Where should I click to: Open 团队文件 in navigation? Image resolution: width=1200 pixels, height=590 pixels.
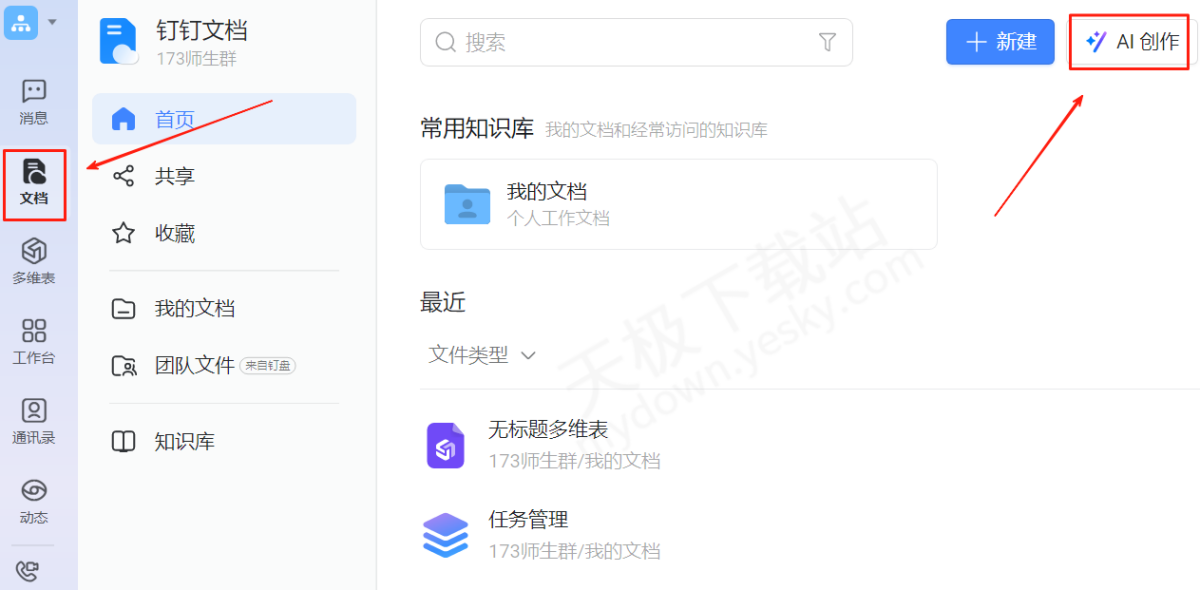[224, 366]
